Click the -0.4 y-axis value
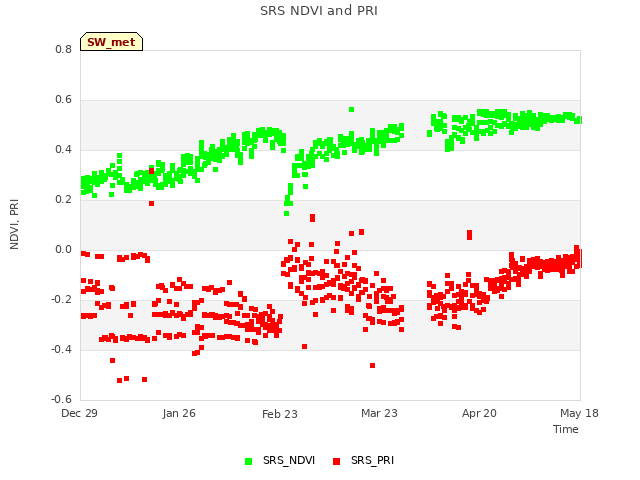The height and width of the screenshot is (480, 640). pos(62,349)
